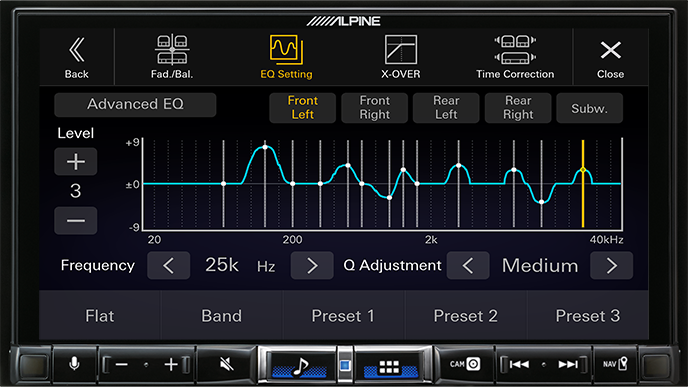Open the Fad./Bal. settings

click(172, 57)
